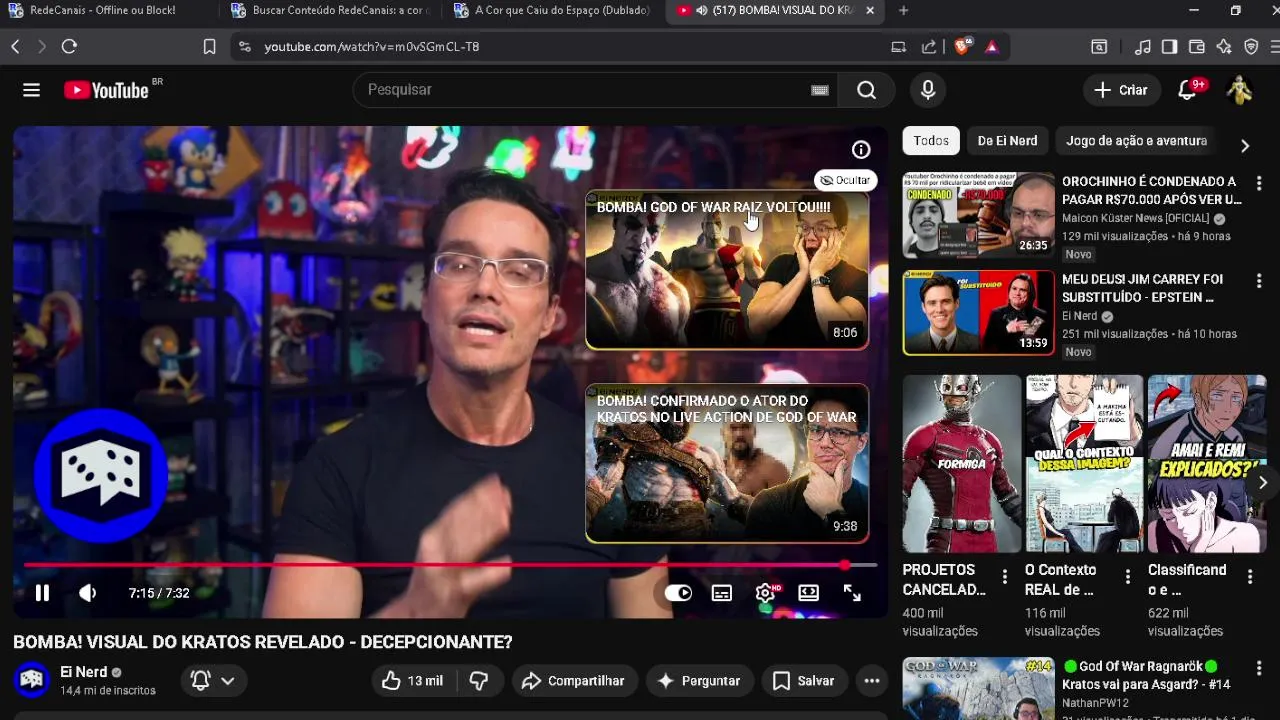Open options for 'Classificand o e' short

click(1250, 577)
